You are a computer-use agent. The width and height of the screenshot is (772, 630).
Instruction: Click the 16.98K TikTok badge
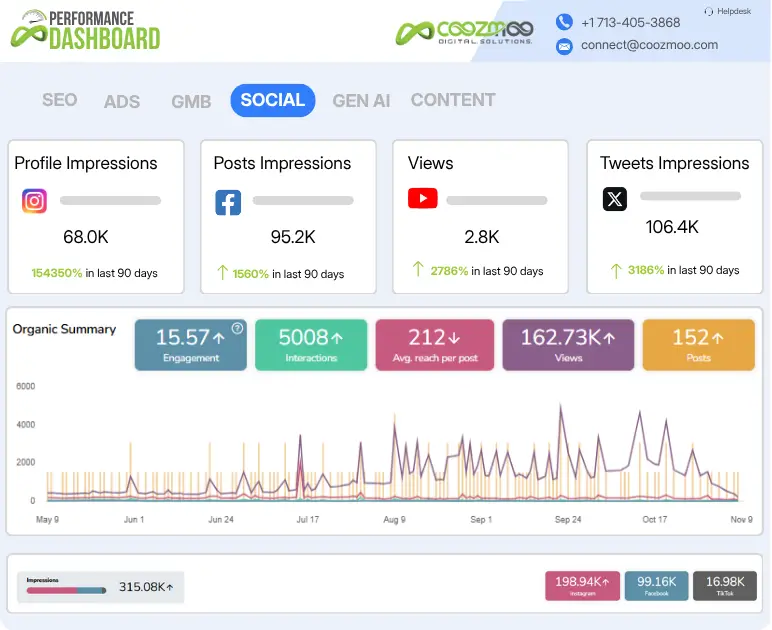click(x=725, y=586)
